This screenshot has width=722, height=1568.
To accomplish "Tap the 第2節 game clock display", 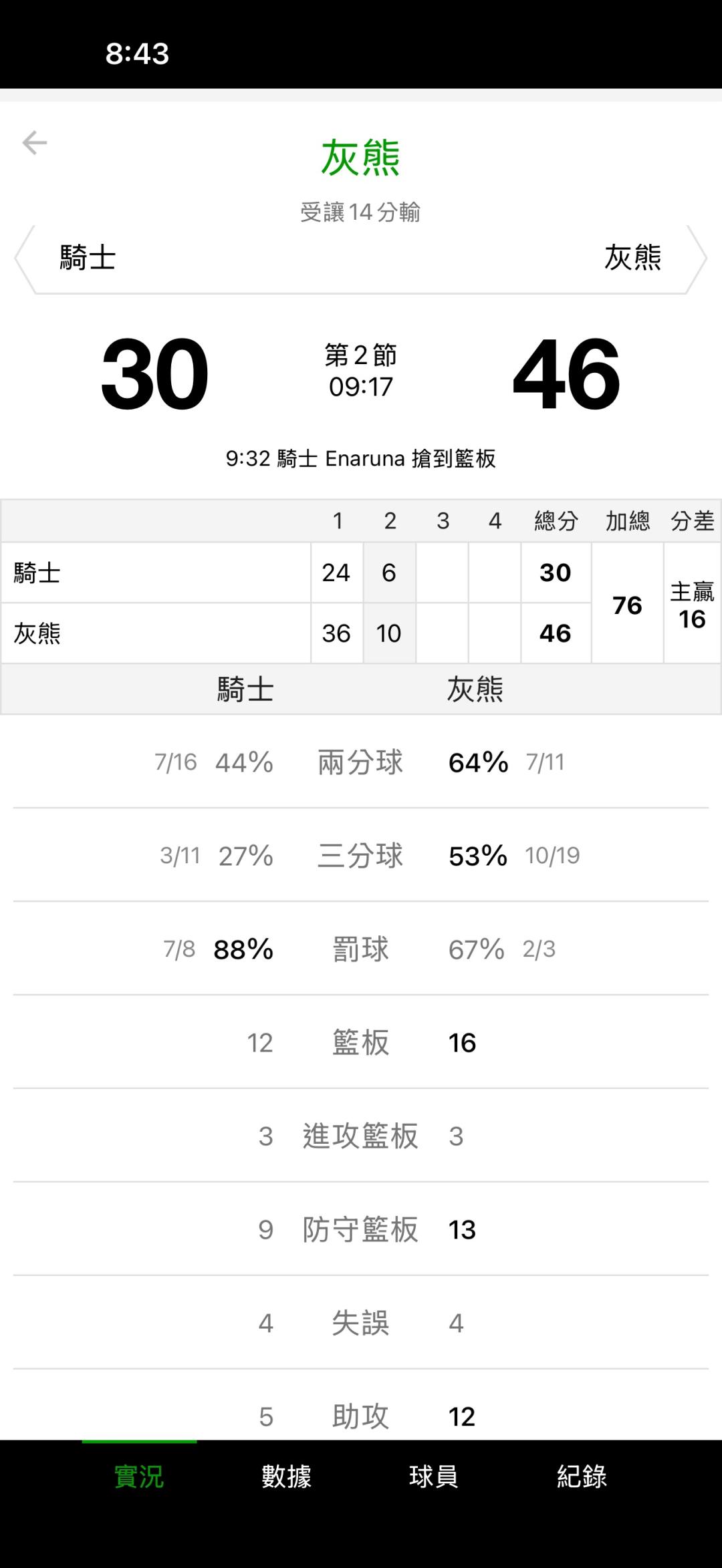I will pyautogui.click(x=361, y=371).
